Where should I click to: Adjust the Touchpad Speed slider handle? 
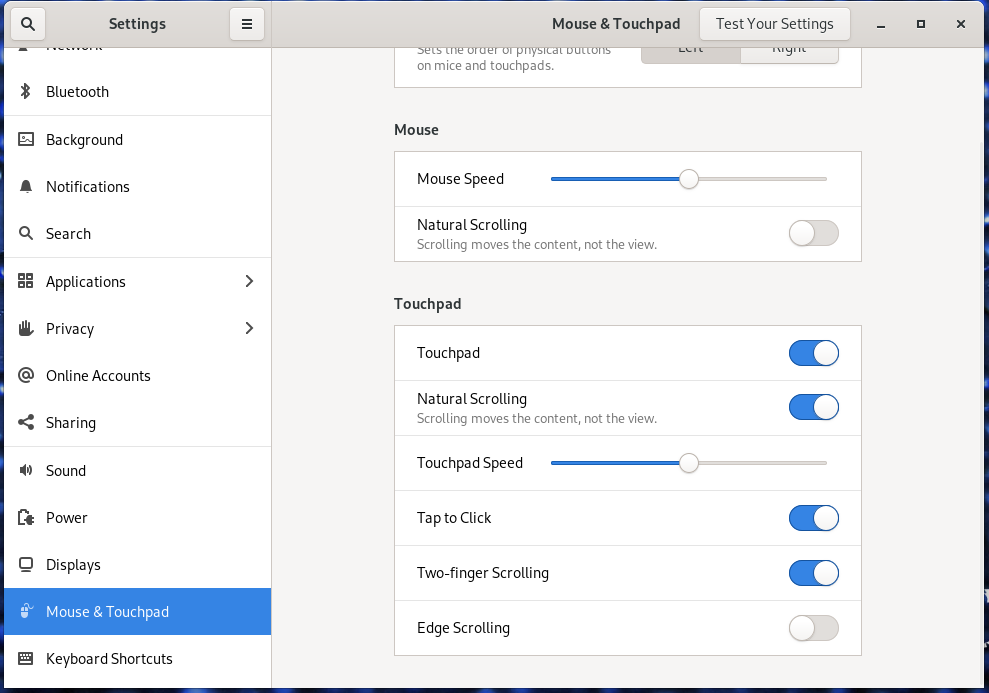pyautogui.click(x=688, y=463)
